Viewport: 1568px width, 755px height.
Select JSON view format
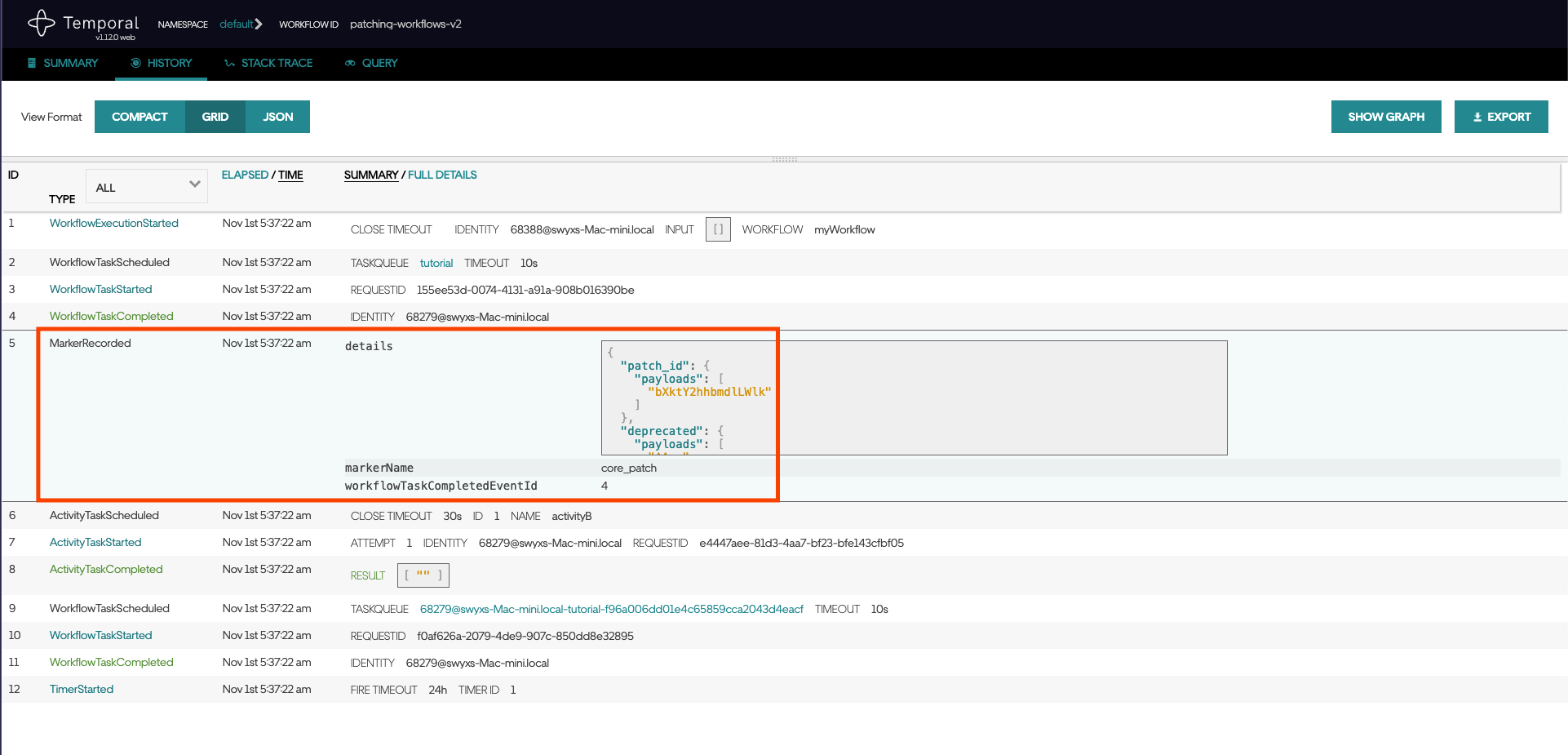point(277,117)
